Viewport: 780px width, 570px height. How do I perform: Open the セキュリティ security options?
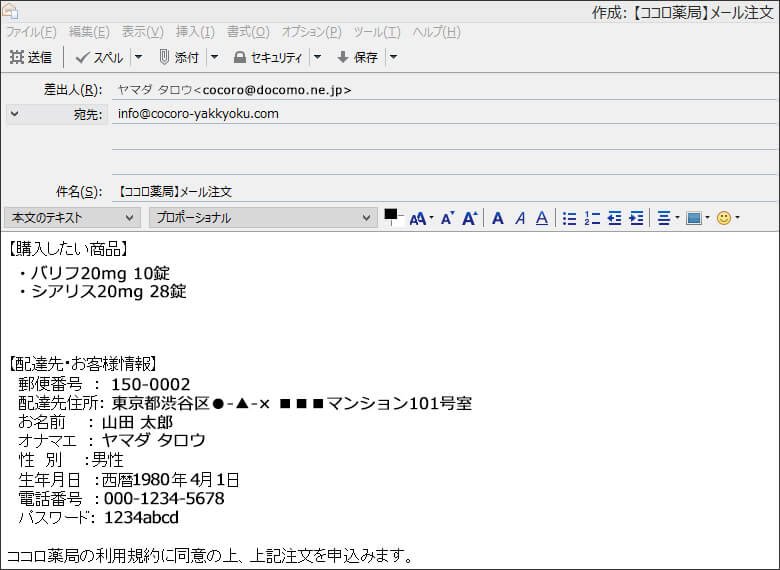click(267, 57)
